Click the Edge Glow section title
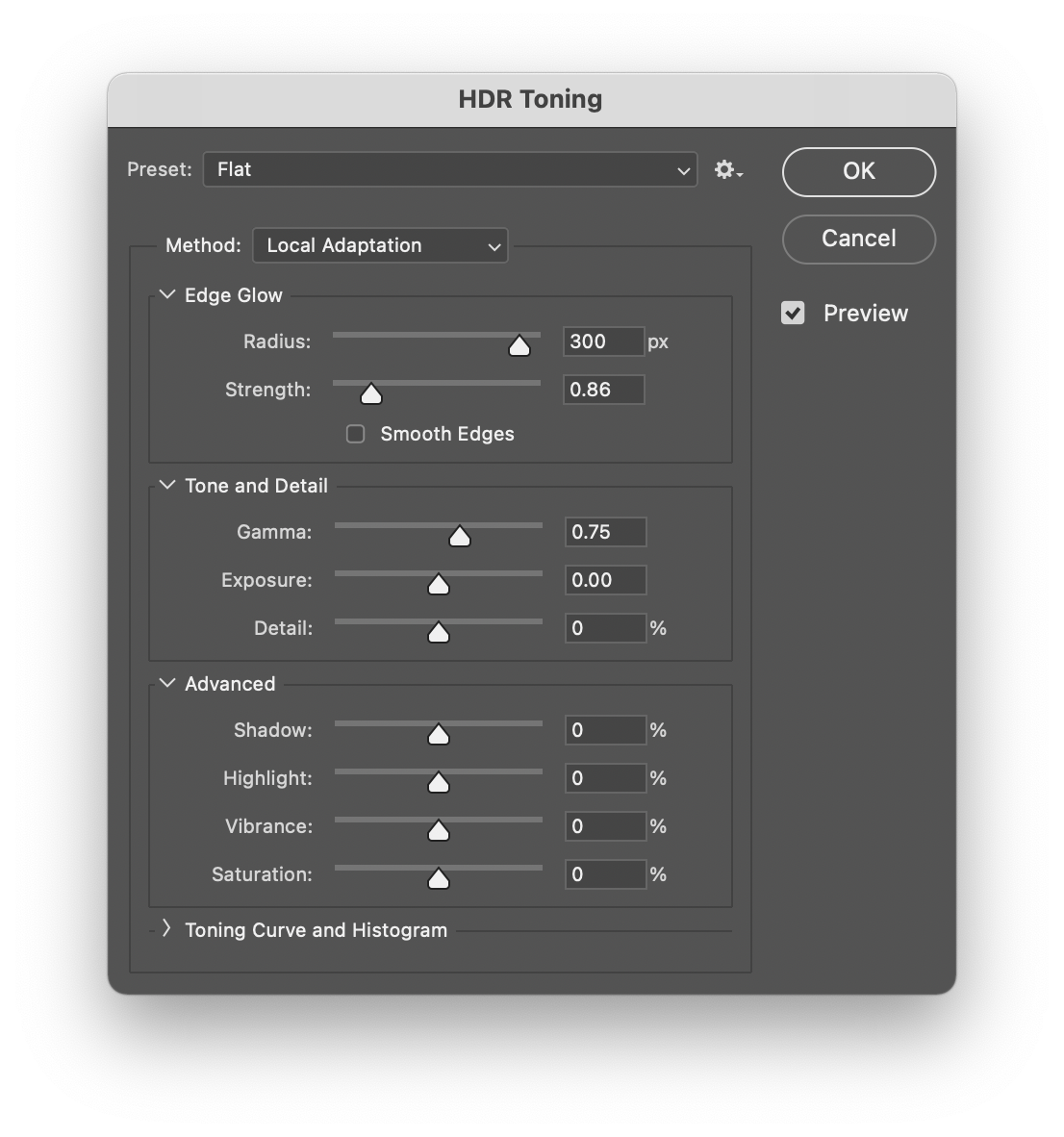Screen dimensions: 1064x1137 click(234, 295)
